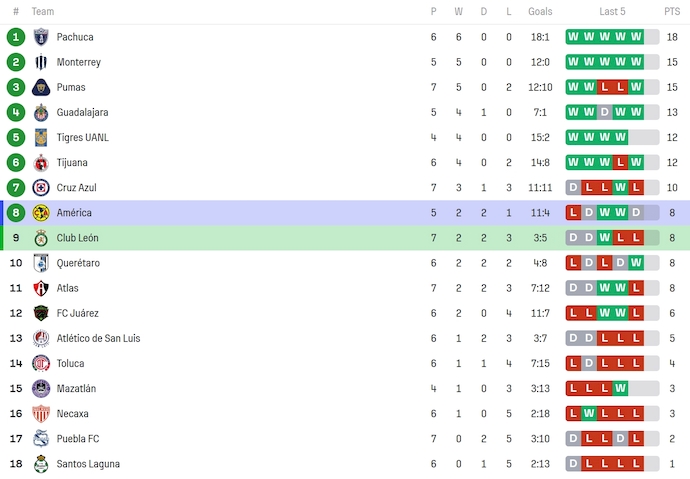Viewport: 690px width, 479px height.
Task: Click the Toluca club badge
Action: tap(41, 363)
